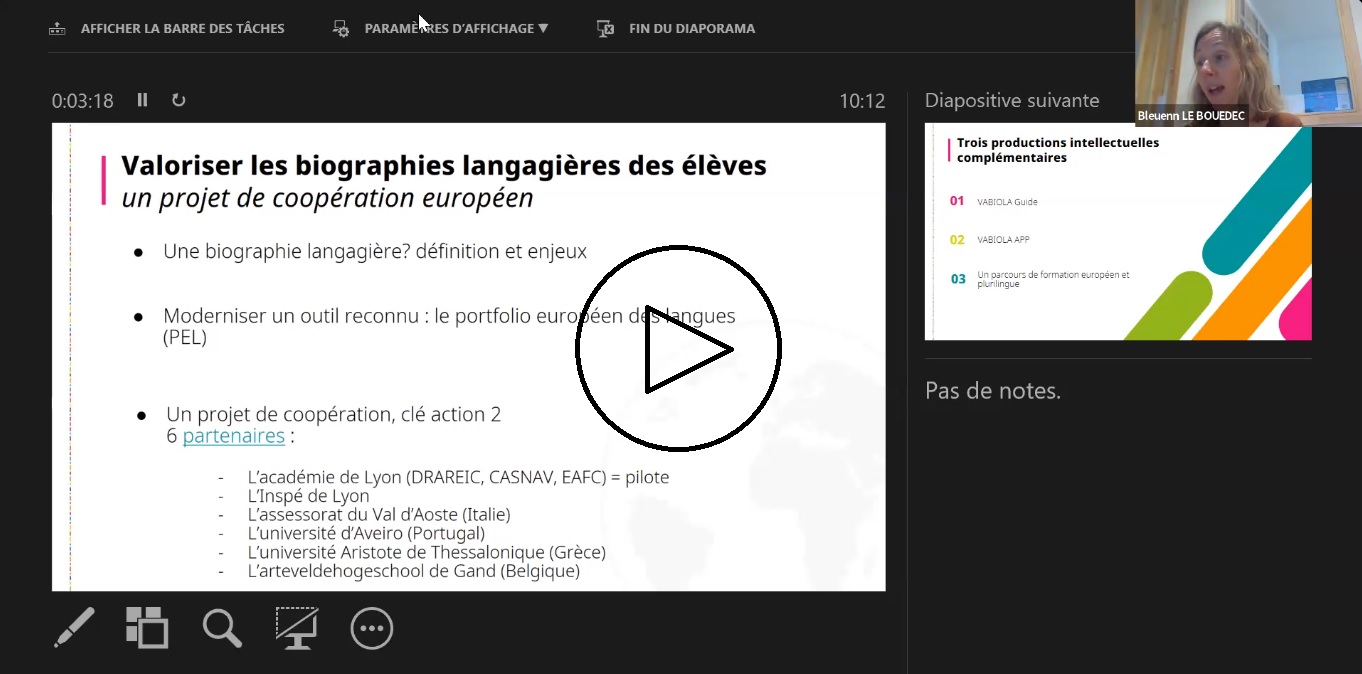Click the line Un projet de coopération, clé action 2
Image resolution: width=1362 pixels, height=674 pixels.
(334, 414)
